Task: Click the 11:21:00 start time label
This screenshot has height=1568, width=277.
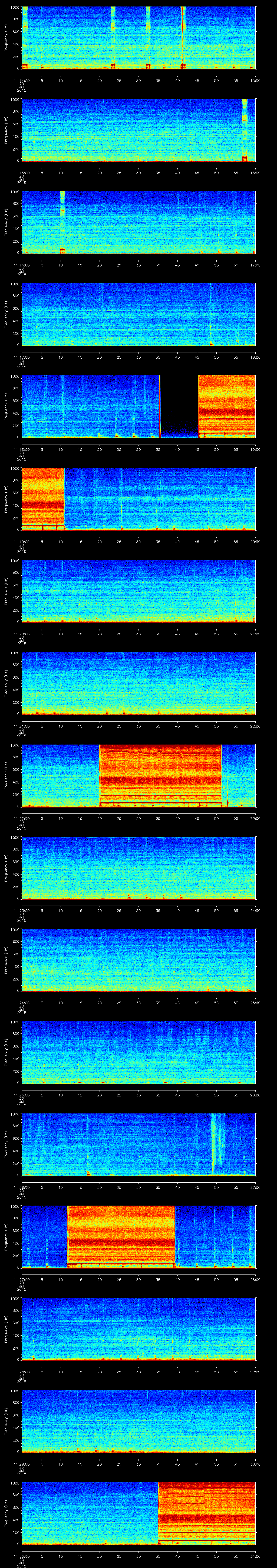Action: [22, 726]
